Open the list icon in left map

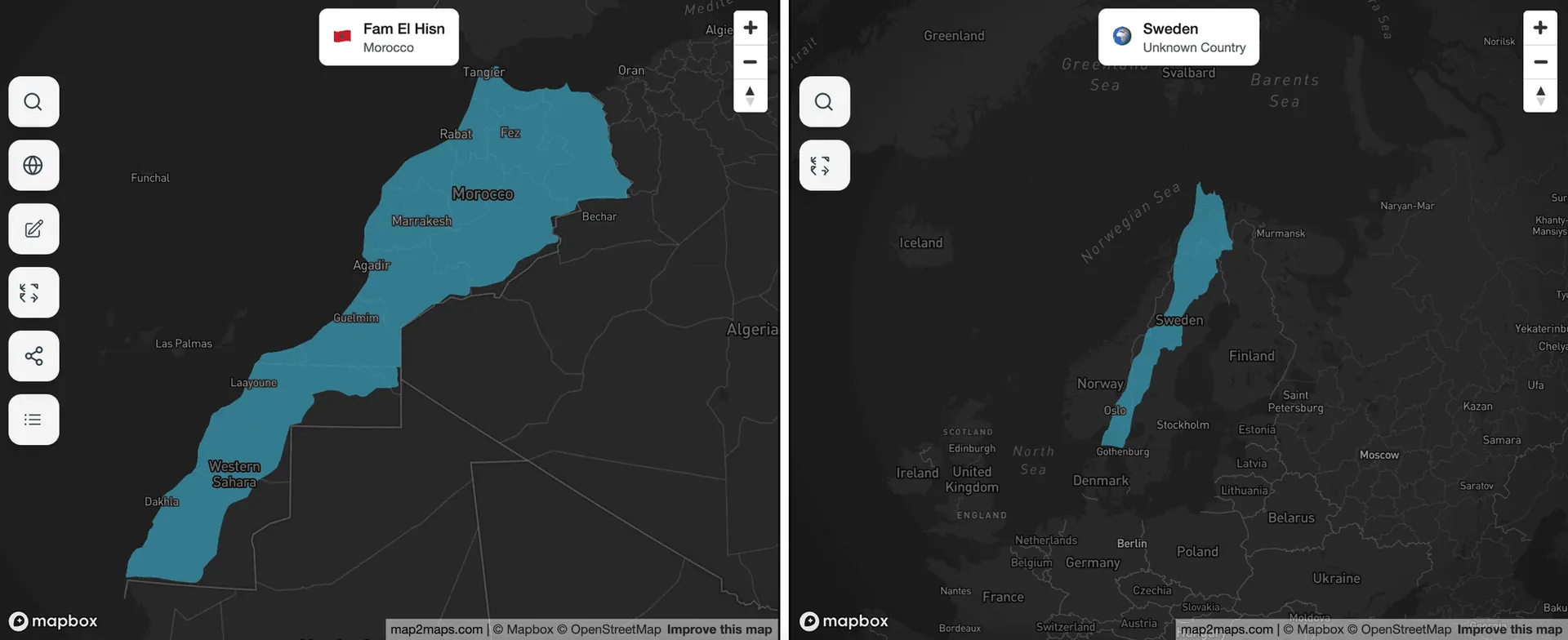point(33,420)
